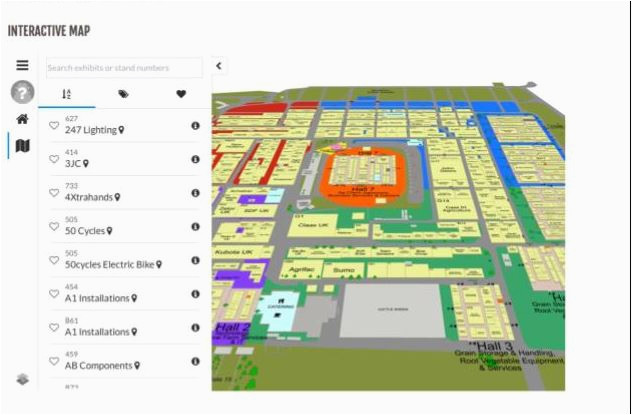The width and height of the screenshot is (633, 415).
Task: Switch to the alphabetical sort tab
Action: pos(67,94)
